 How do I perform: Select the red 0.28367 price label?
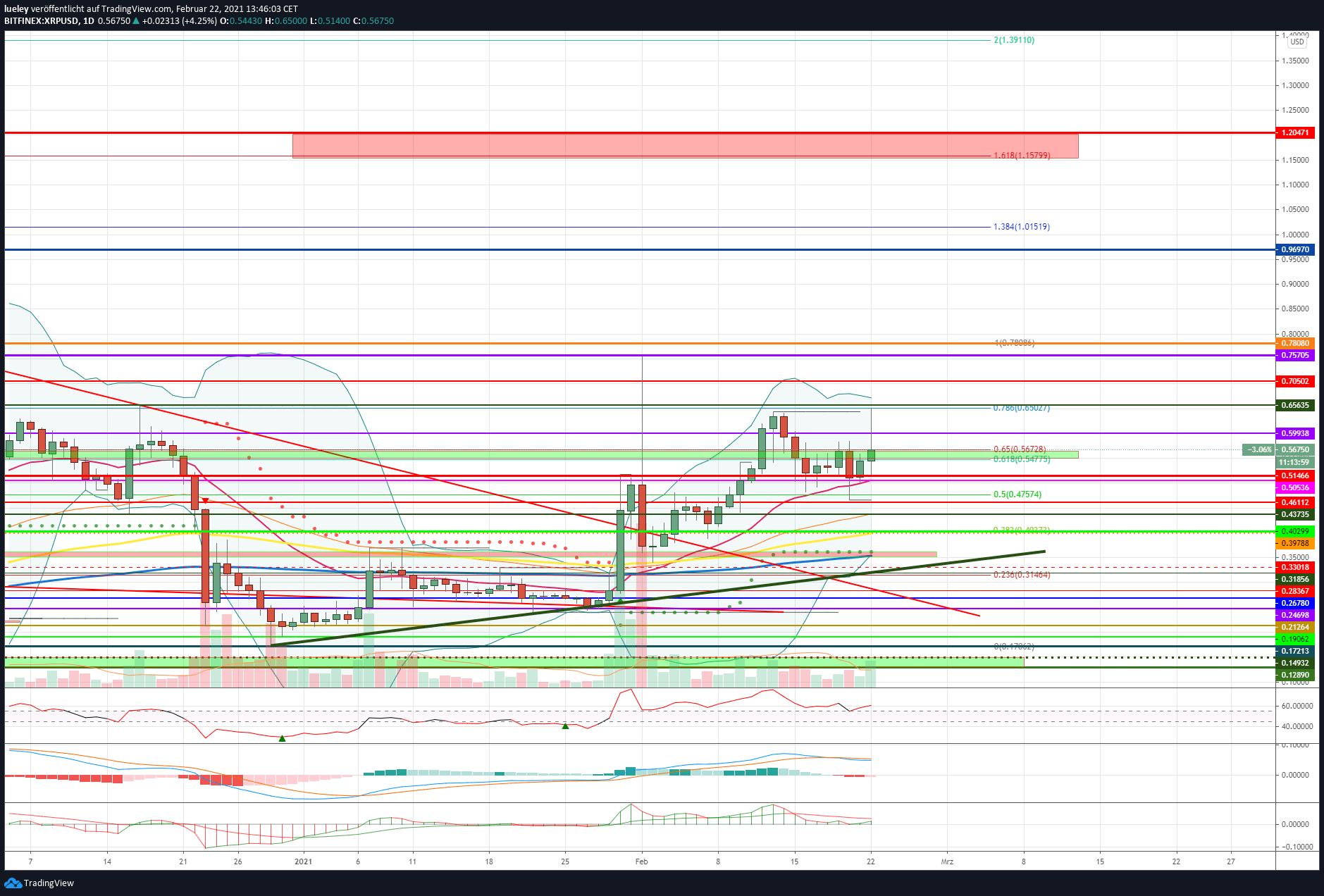tap(1295, 591)
